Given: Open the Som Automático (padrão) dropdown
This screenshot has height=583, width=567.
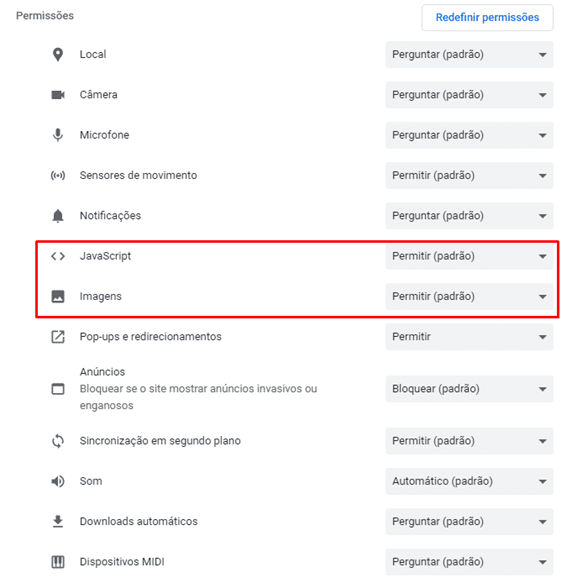Looking at the screenshot, I should [469, 481].
